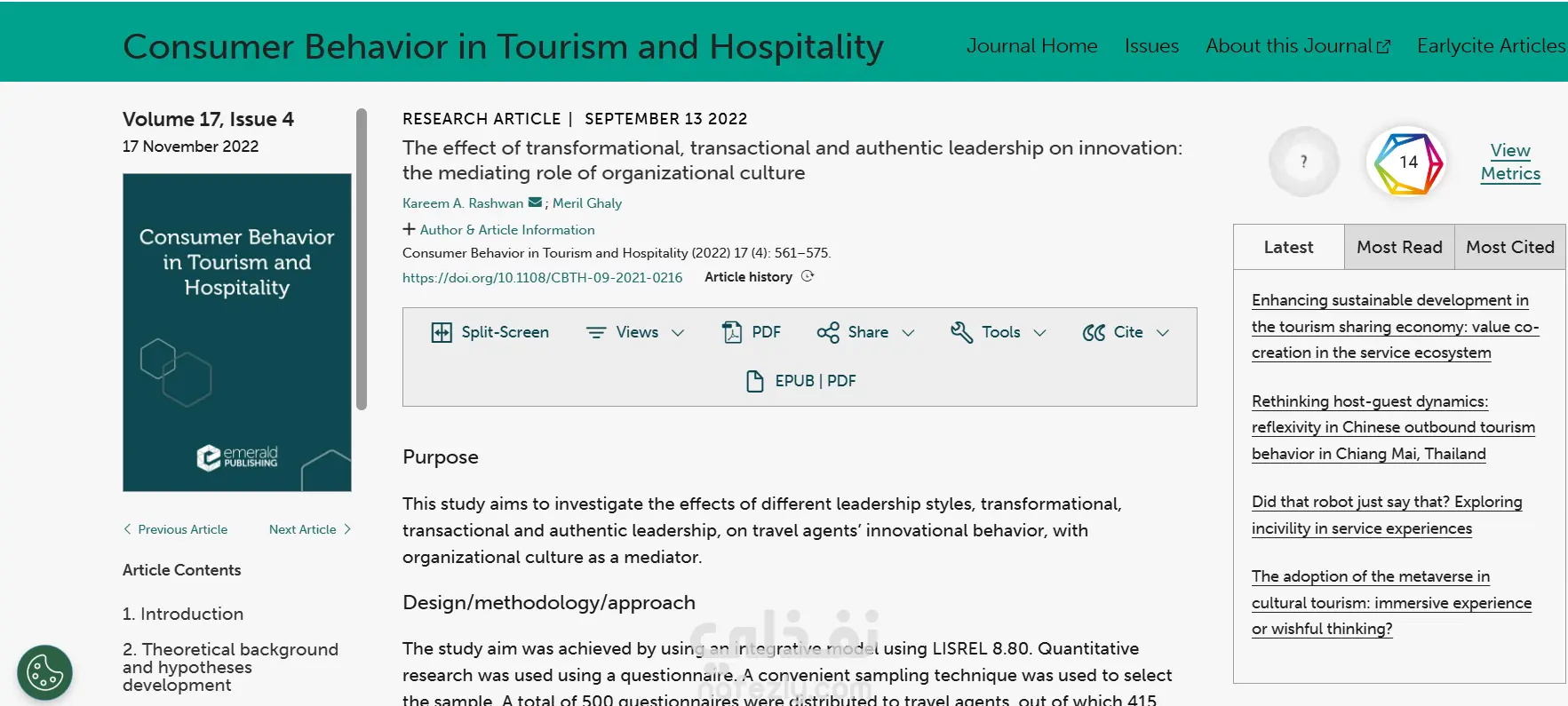Click the author email envelope icon
The width and height of the screenshot is (1568, 706).
click(x=535, y=202)
